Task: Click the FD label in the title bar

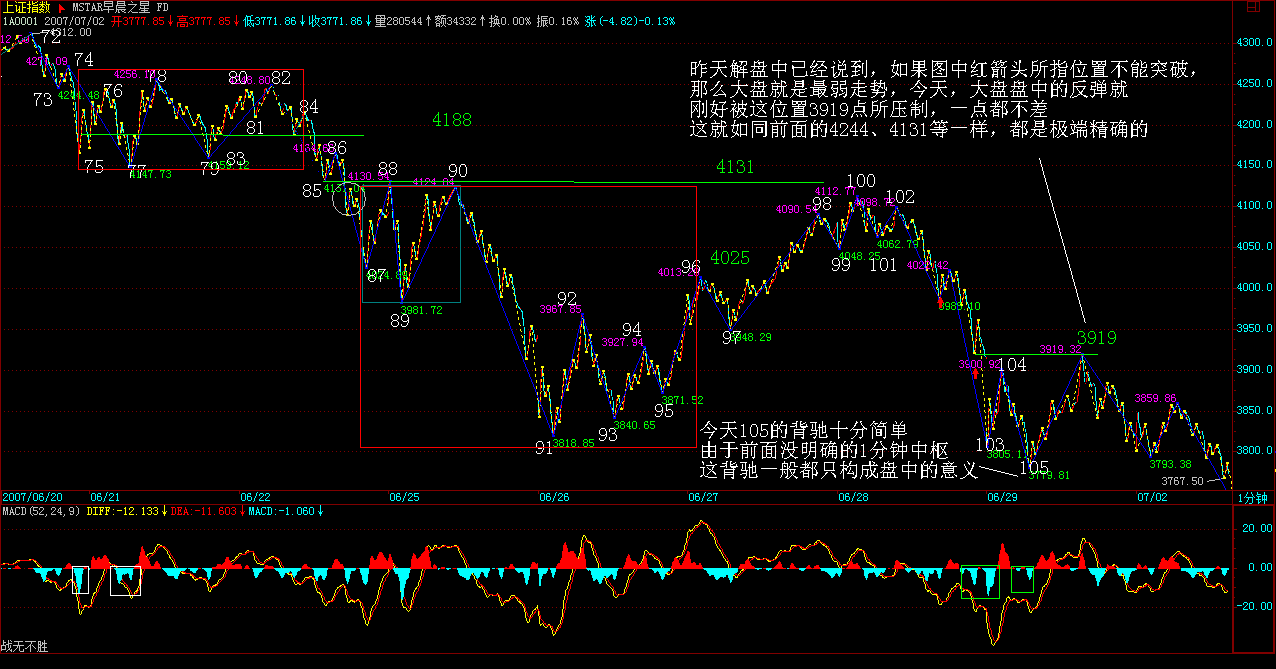Action: pos(164,7)
